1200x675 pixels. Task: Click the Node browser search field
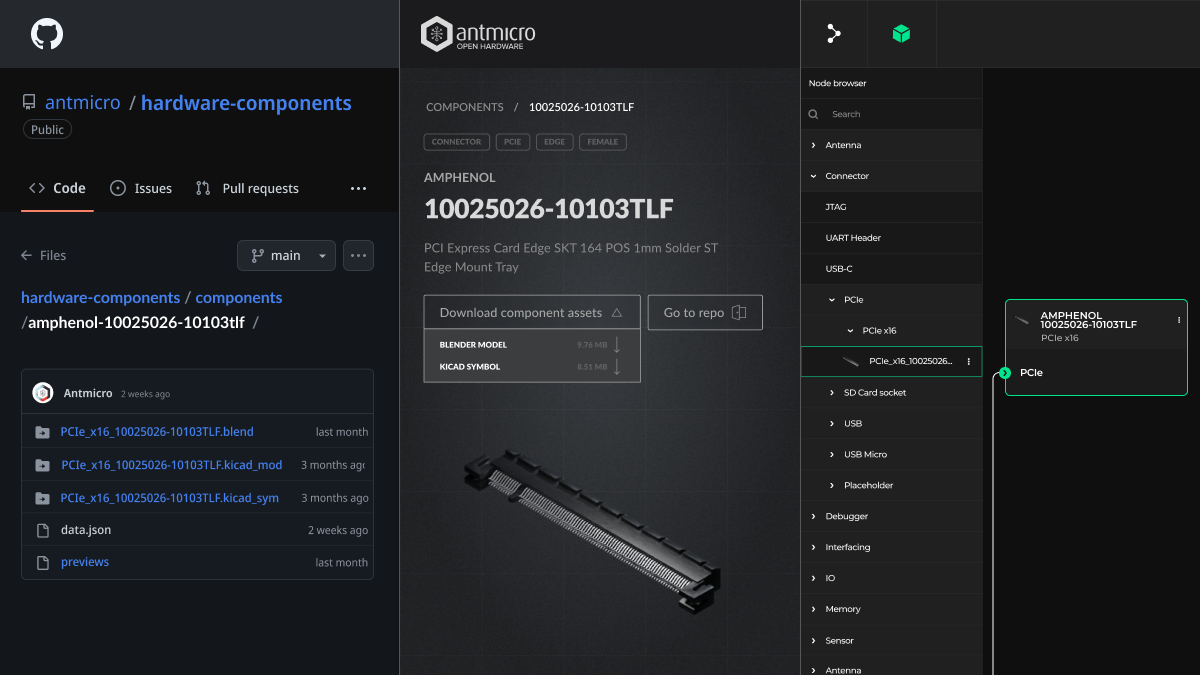pyautogui.click(x=890, y=114)
